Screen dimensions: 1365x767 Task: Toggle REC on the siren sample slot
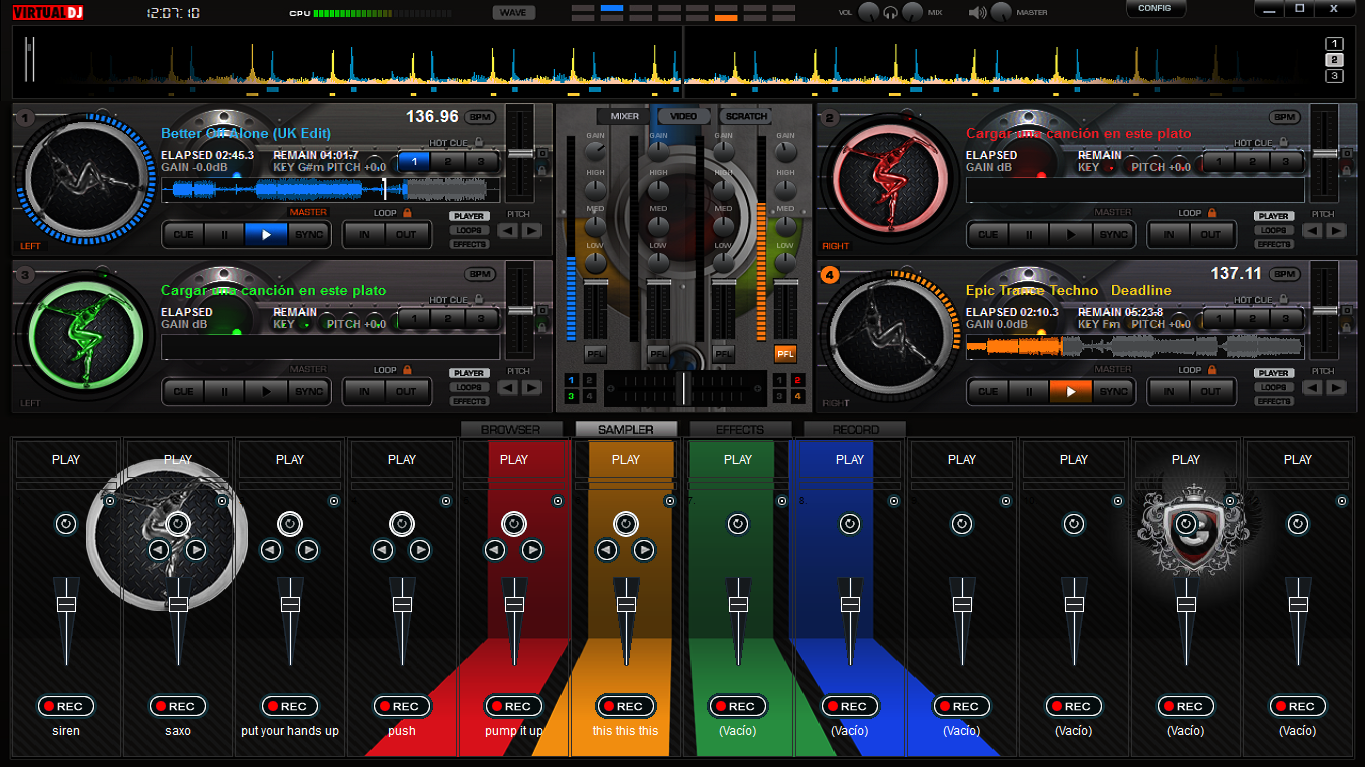(65, 706)
